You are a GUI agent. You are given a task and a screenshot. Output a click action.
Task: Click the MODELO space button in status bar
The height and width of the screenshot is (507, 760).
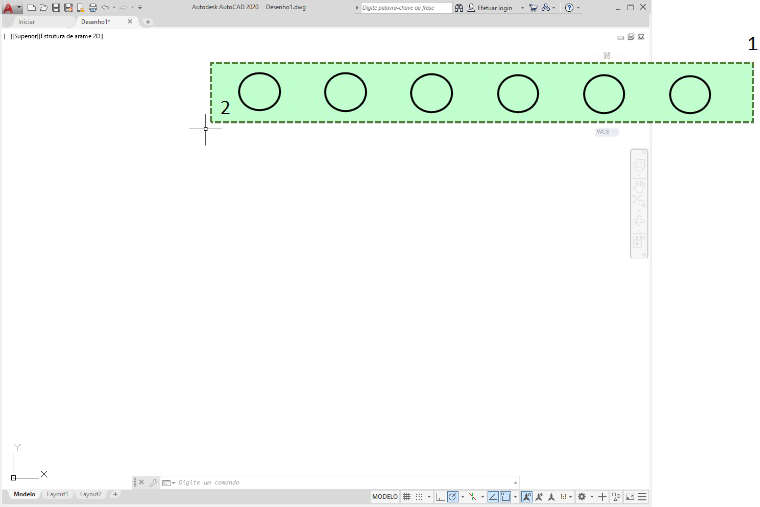point(385,497)
